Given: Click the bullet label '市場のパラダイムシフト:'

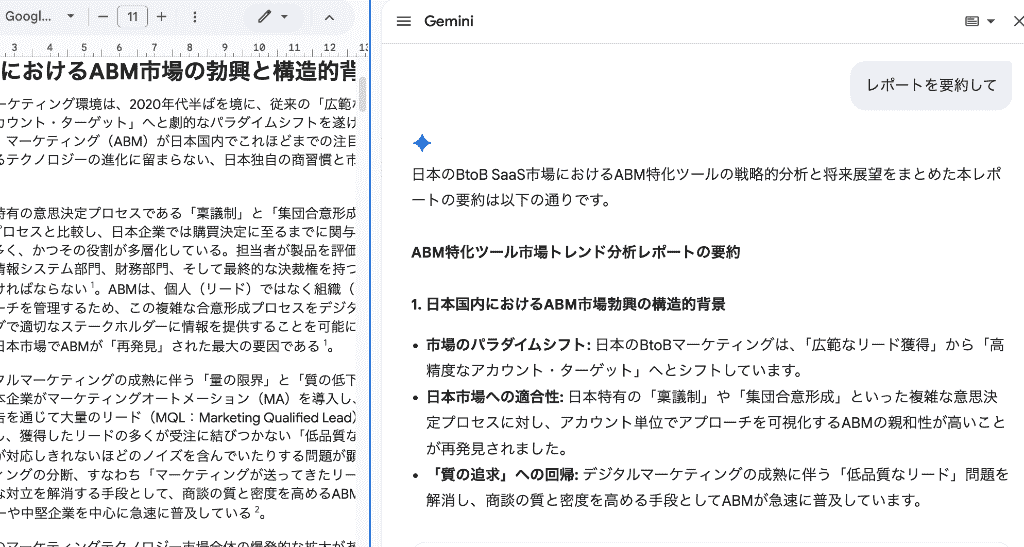Looking at the screenshot, I should click(508, 345).
